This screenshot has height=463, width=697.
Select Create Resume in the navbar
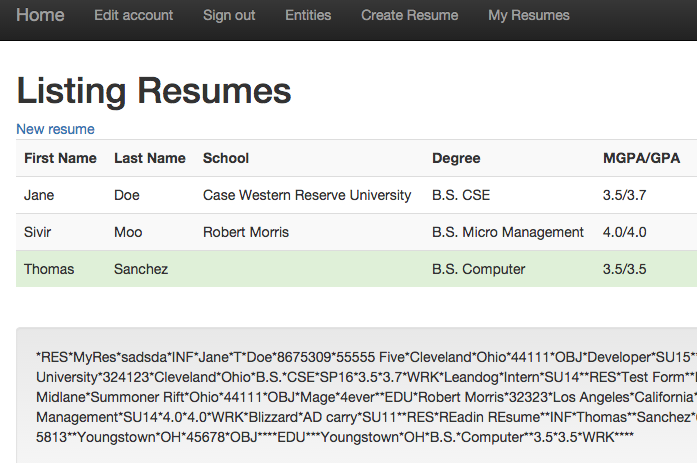pyautogui.click(x=409, y=15)
